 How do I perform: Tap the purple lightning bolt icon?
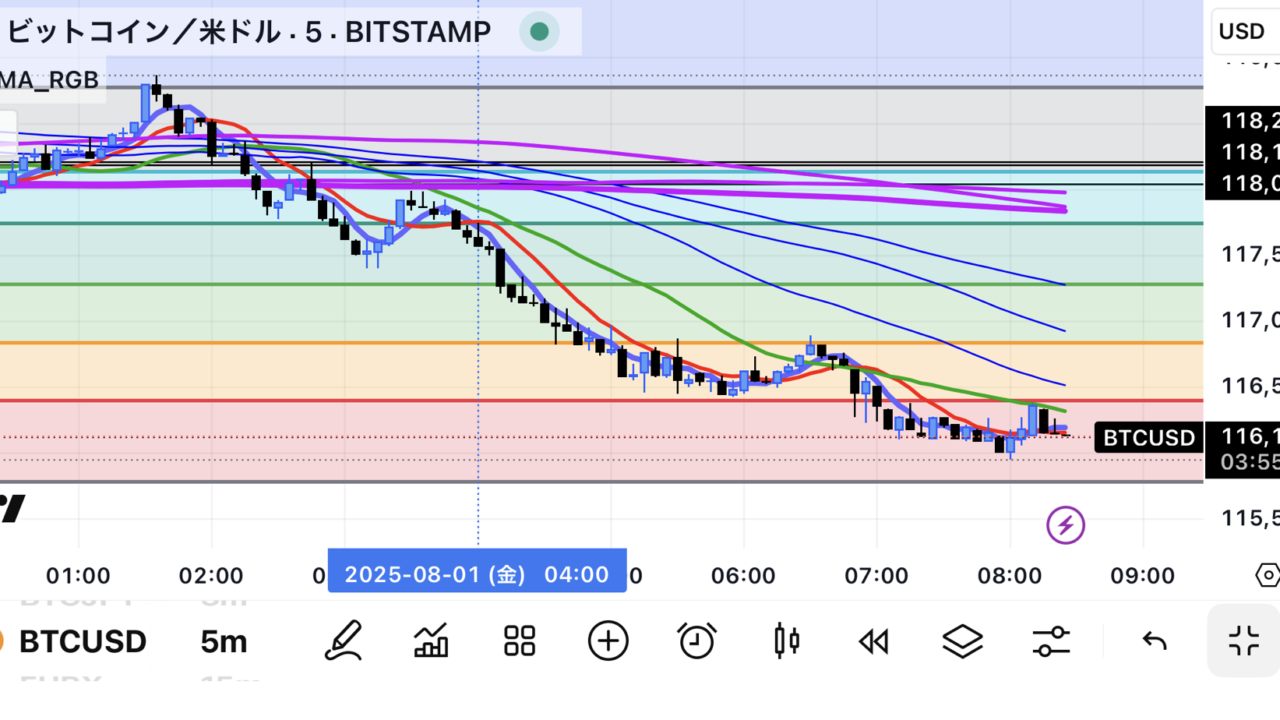pos(1065,524)
